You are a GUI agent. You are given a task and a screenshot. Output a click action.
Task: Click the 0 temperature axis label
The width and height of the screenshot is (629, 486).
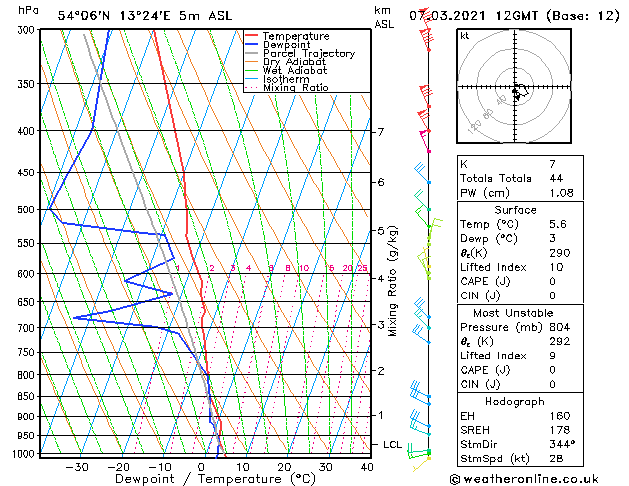(201, 467)
